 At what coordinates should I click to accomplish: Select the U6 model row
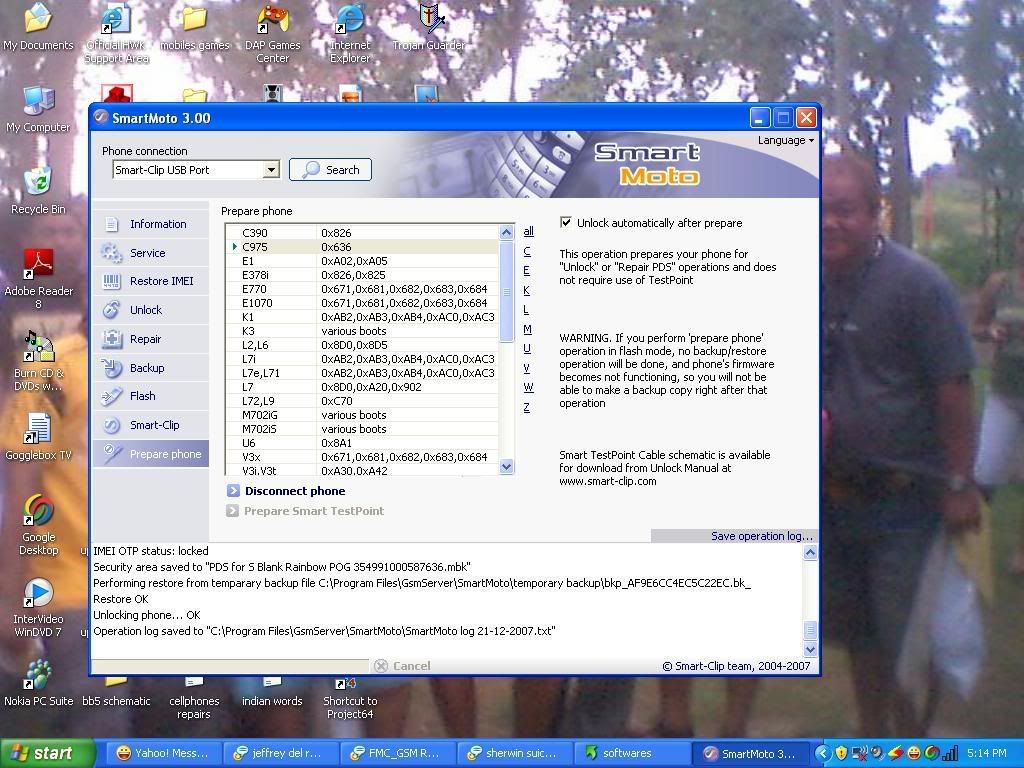362,443
